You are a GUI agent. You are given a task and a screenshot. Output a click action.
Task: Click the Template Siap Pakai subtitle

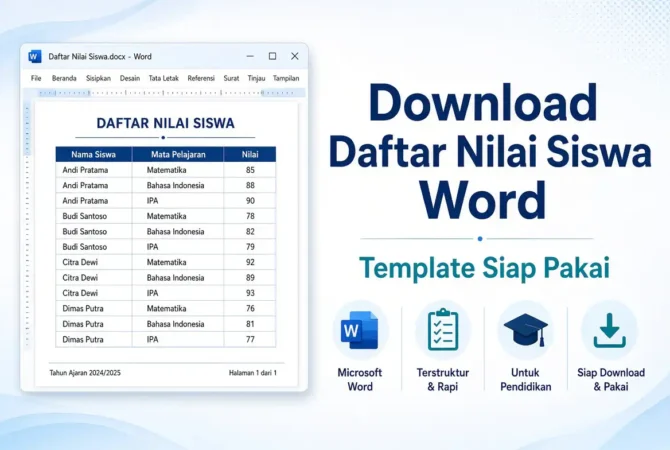point(484,268)
